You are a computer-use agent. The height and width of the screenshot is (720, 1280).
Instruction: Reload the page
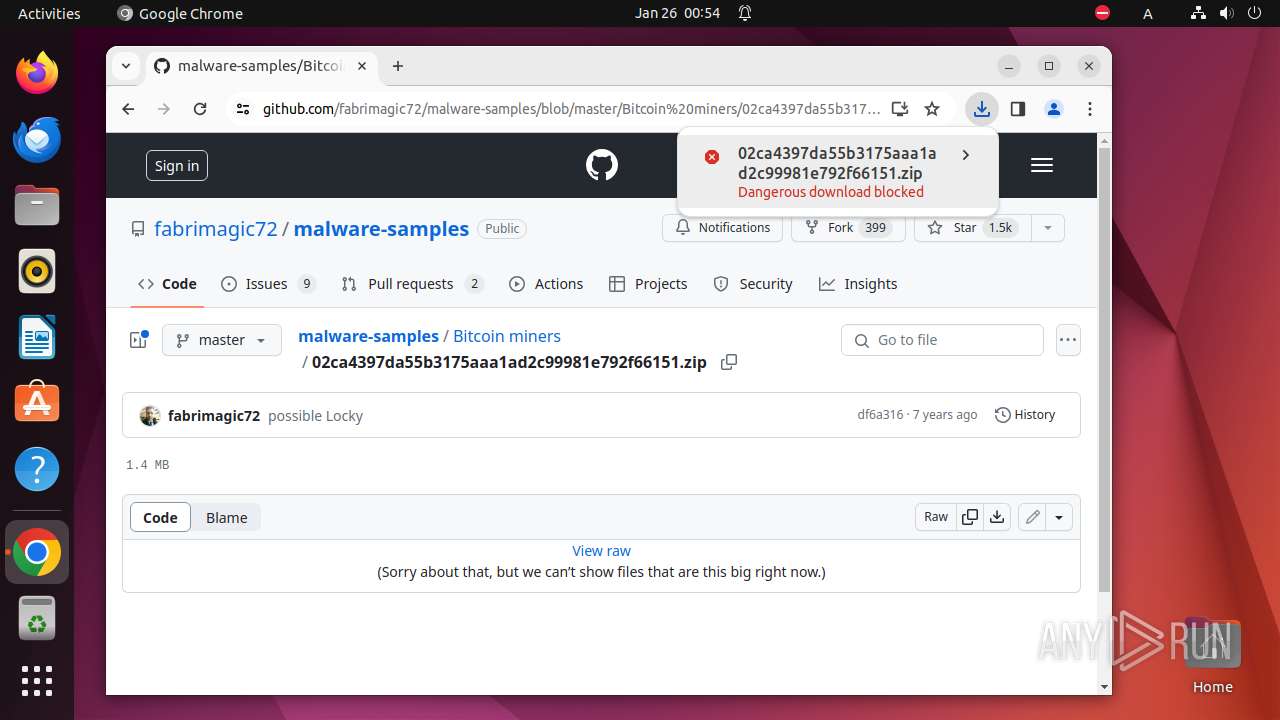(x=200, y=109)
